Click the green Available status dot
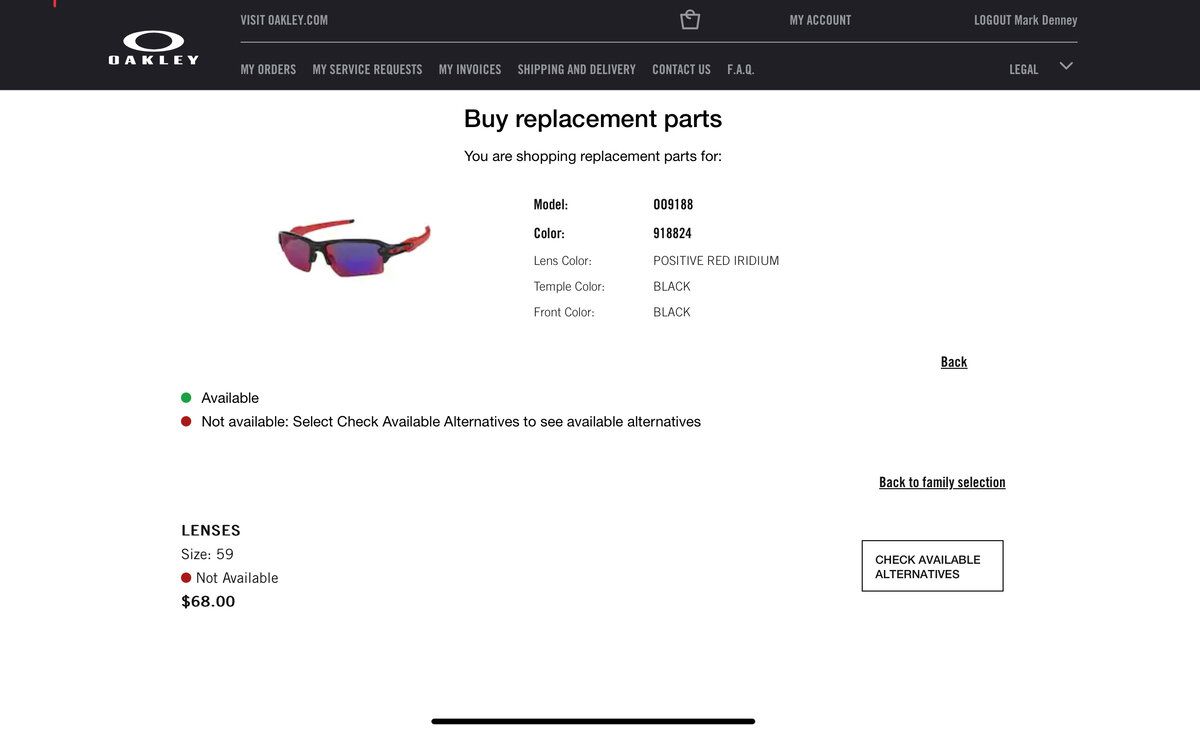The image size is (1200, 732). pyautogui.click(x=186, y=398)
